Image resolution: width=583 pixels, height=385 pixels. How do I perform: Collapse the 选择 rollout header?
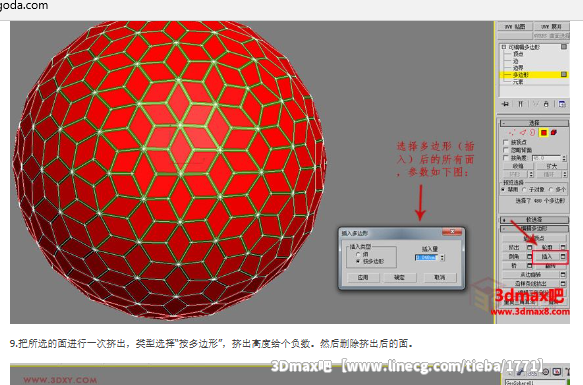[534, 123]
